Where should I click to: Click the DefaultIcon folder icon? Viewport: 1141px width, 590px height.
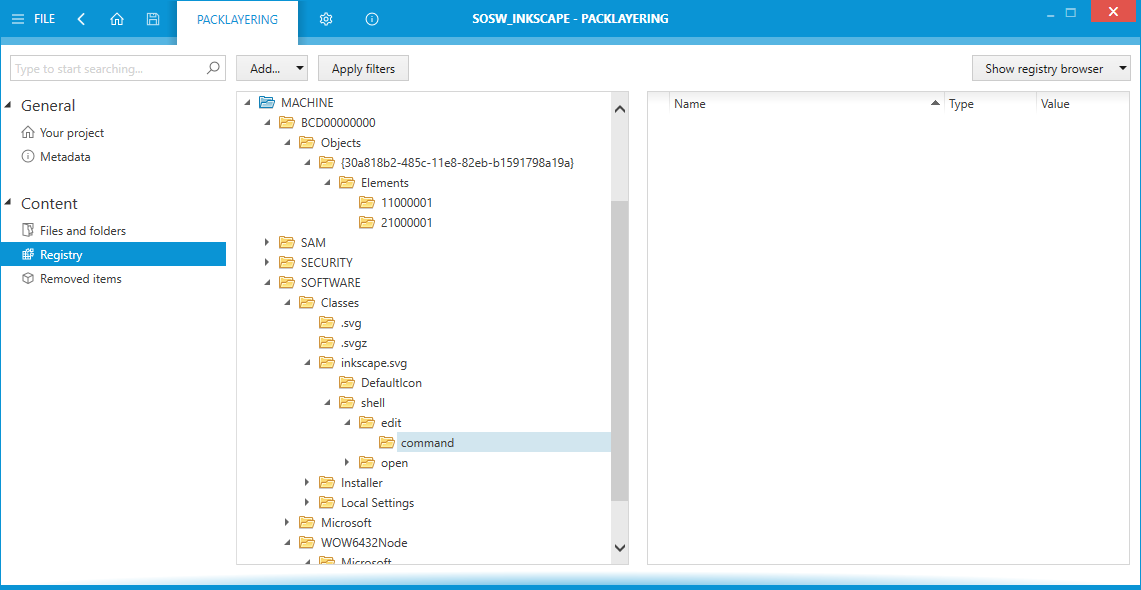click(x=348, y=382)
